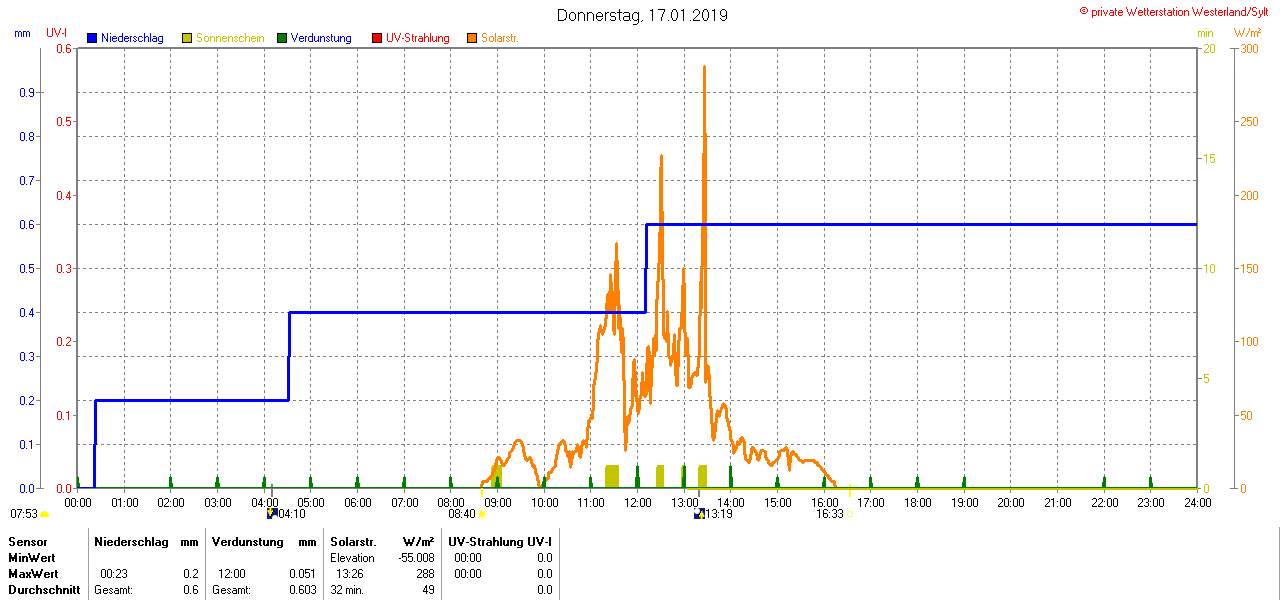Click the 250 value on the W/m² axis

tap(1248, 121)
